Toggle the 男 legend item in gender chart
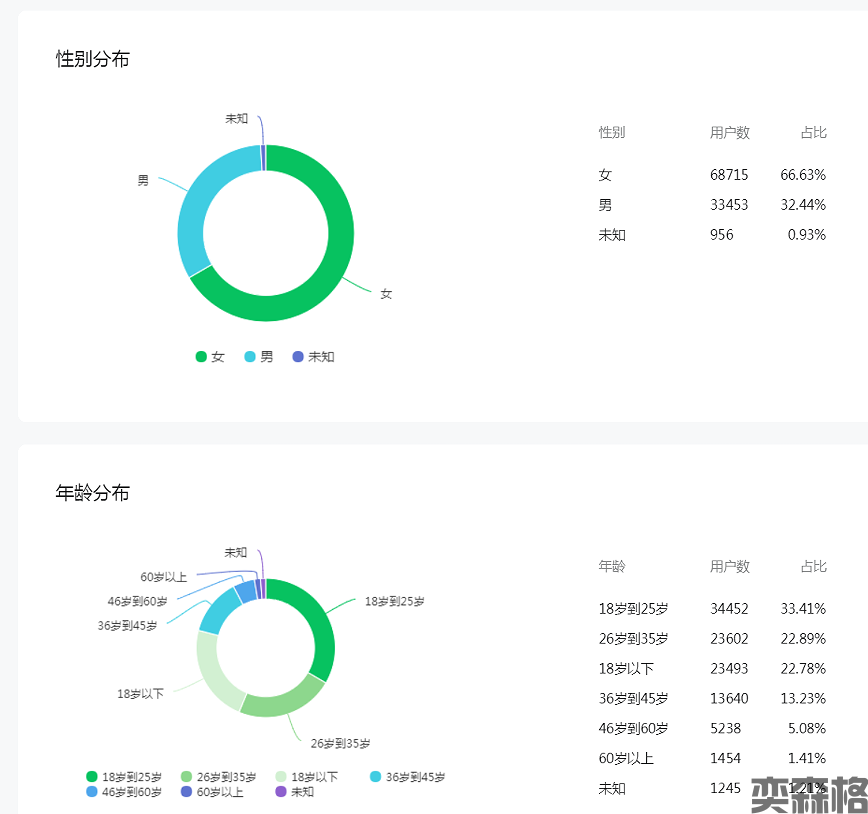This screenshot has height=814, width=868. pos(259,357)
